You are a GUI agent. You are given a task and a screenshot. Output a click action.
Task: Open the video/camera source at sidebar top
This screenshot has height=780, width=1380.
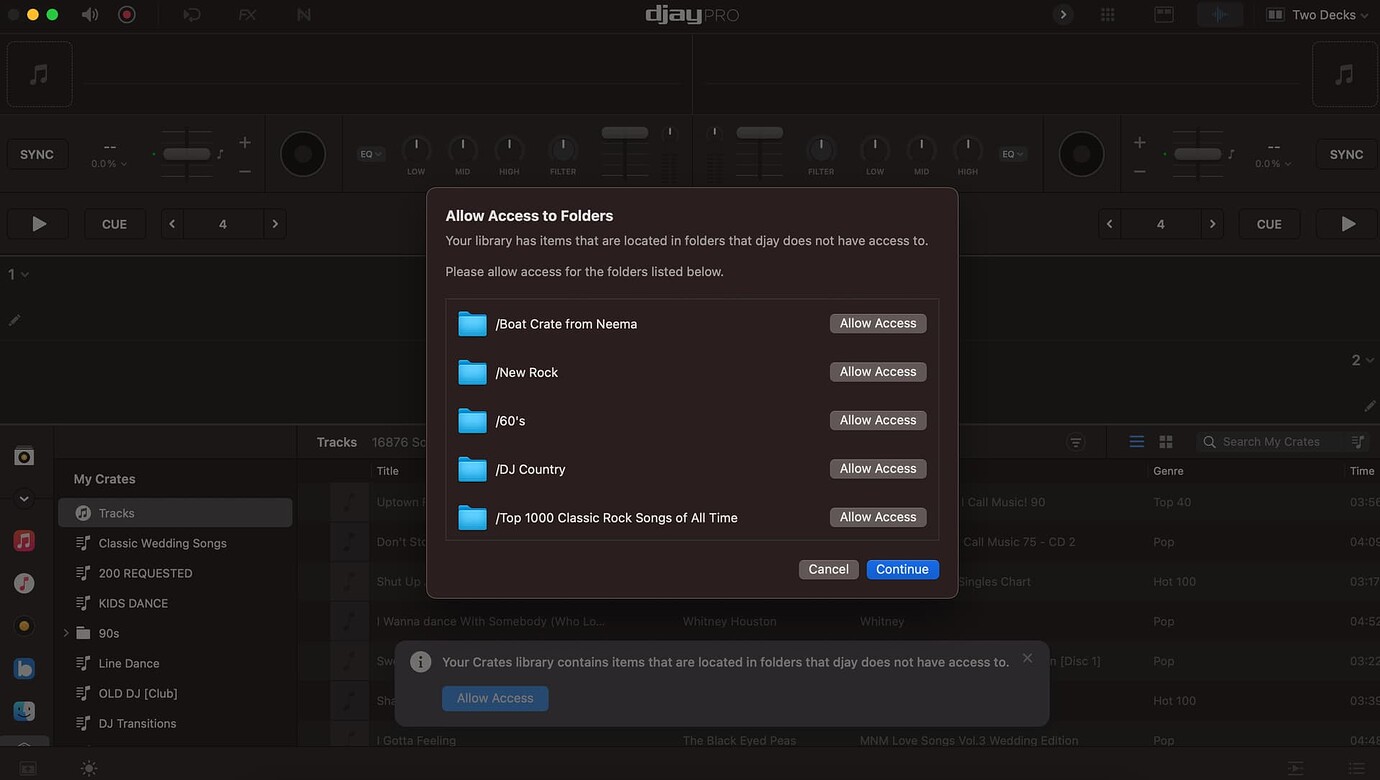24,455
